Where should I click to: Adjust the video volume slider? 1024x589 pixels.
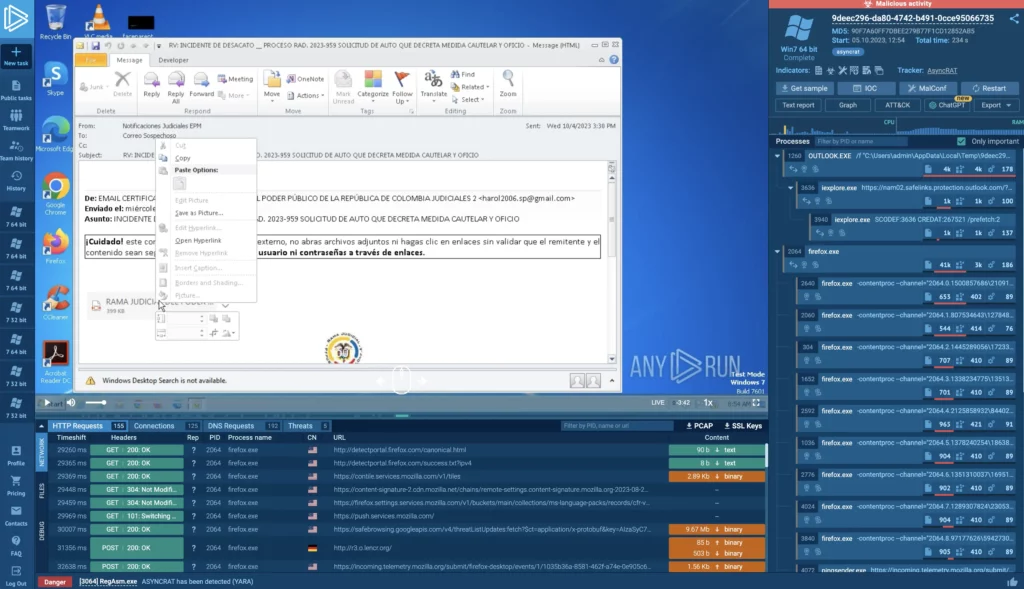[x=95, y=402]
